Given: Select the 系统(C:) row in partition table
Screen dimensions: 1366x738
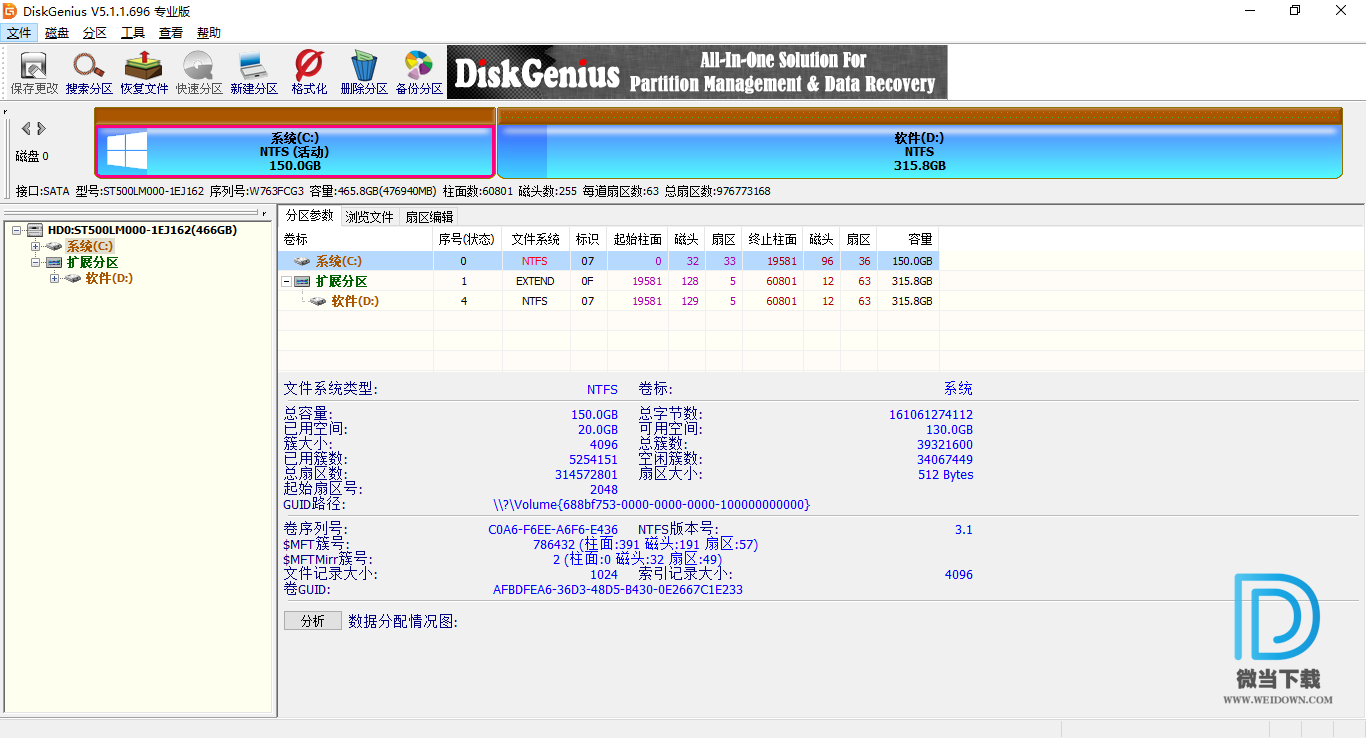Looking at the screenshot, I should coord(608,261).
